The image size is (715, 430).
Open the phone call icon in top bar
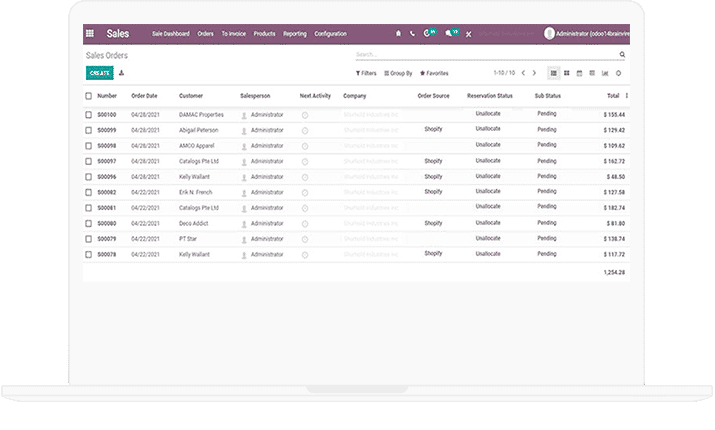(x=411, y=33)
